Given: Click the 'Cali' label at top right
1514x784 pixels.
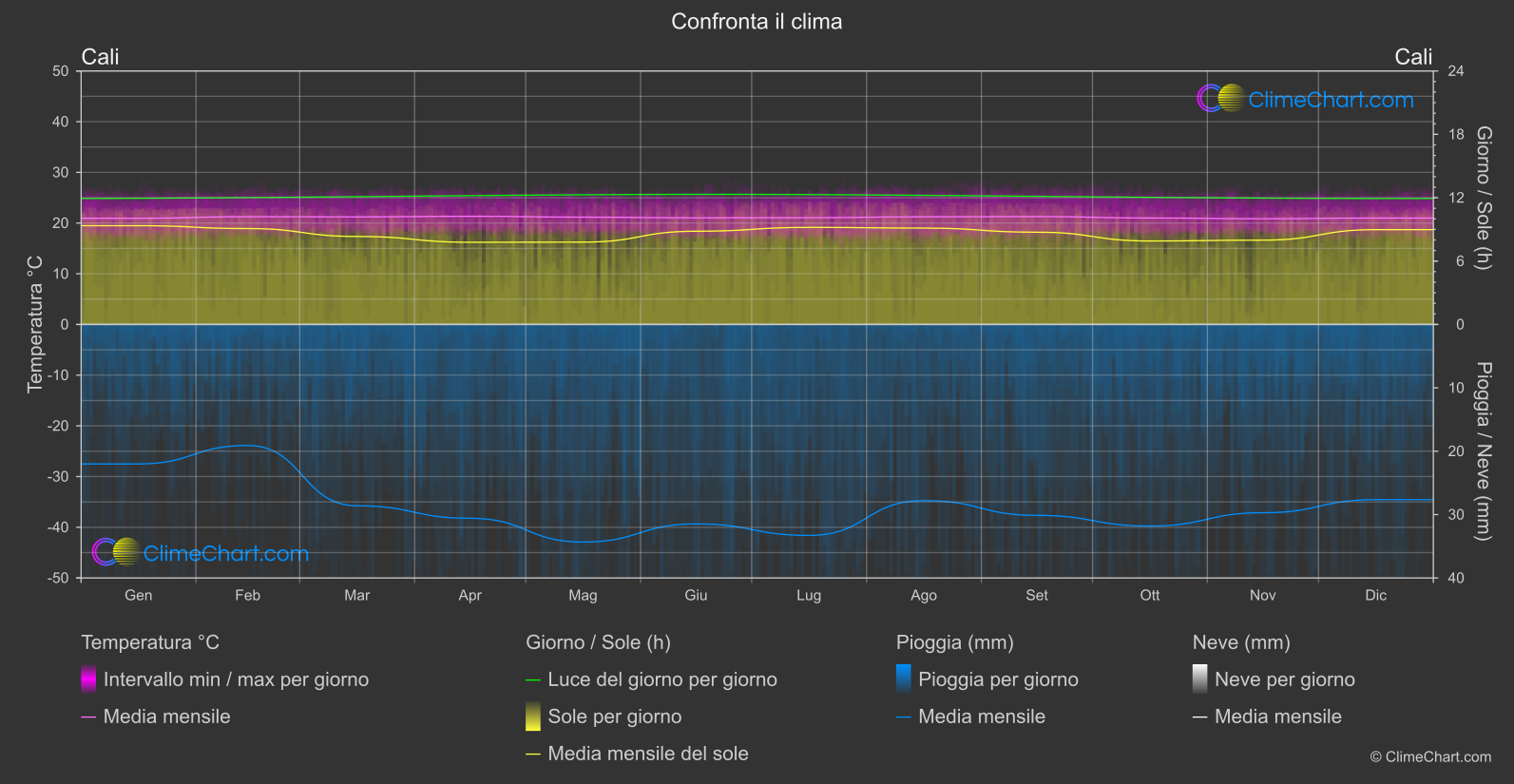Looking at the screenshot, I should [1413, 57].
